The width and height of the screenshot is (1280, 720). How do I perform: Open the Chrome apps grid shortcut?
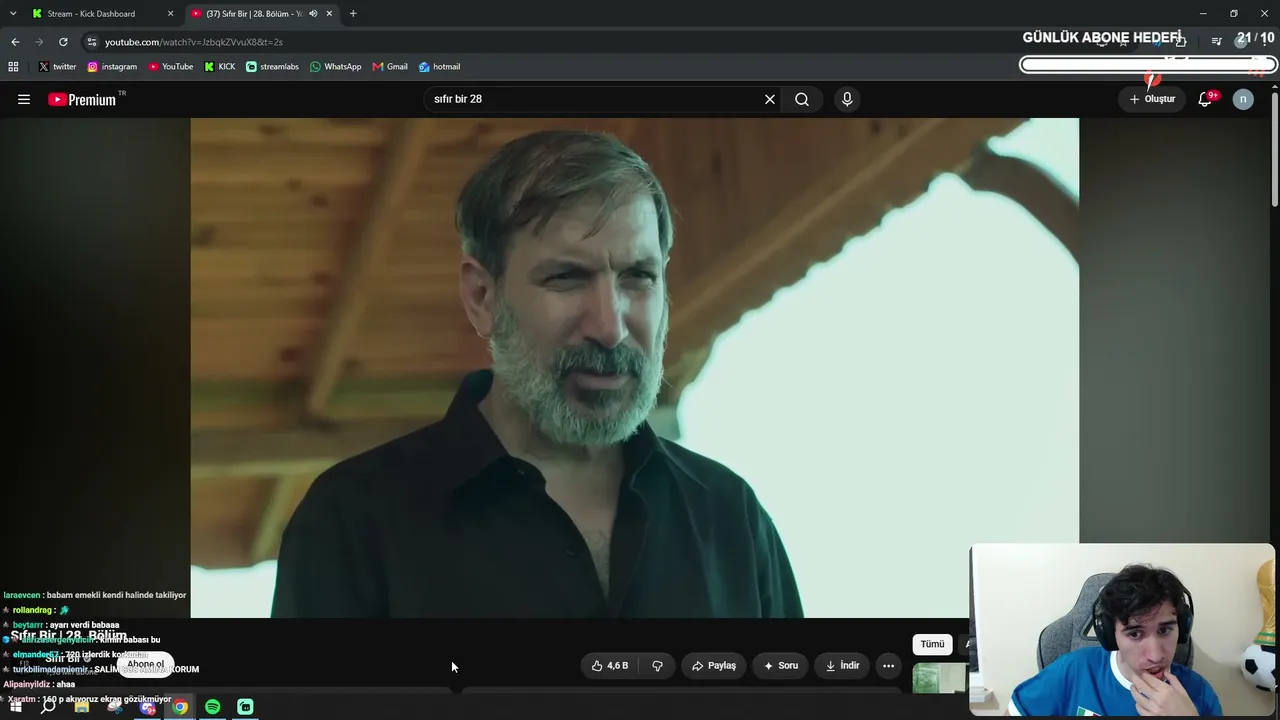click(x=13, y=67)
